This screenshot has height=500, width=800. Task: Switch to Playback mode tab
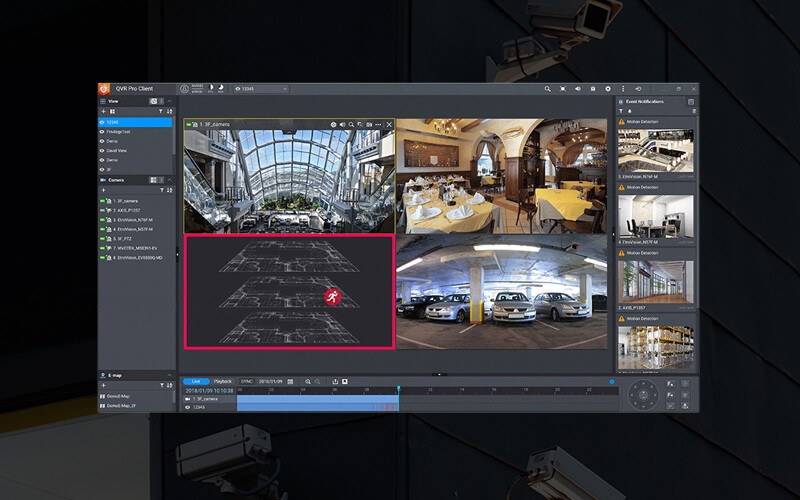tap(223, 381)
